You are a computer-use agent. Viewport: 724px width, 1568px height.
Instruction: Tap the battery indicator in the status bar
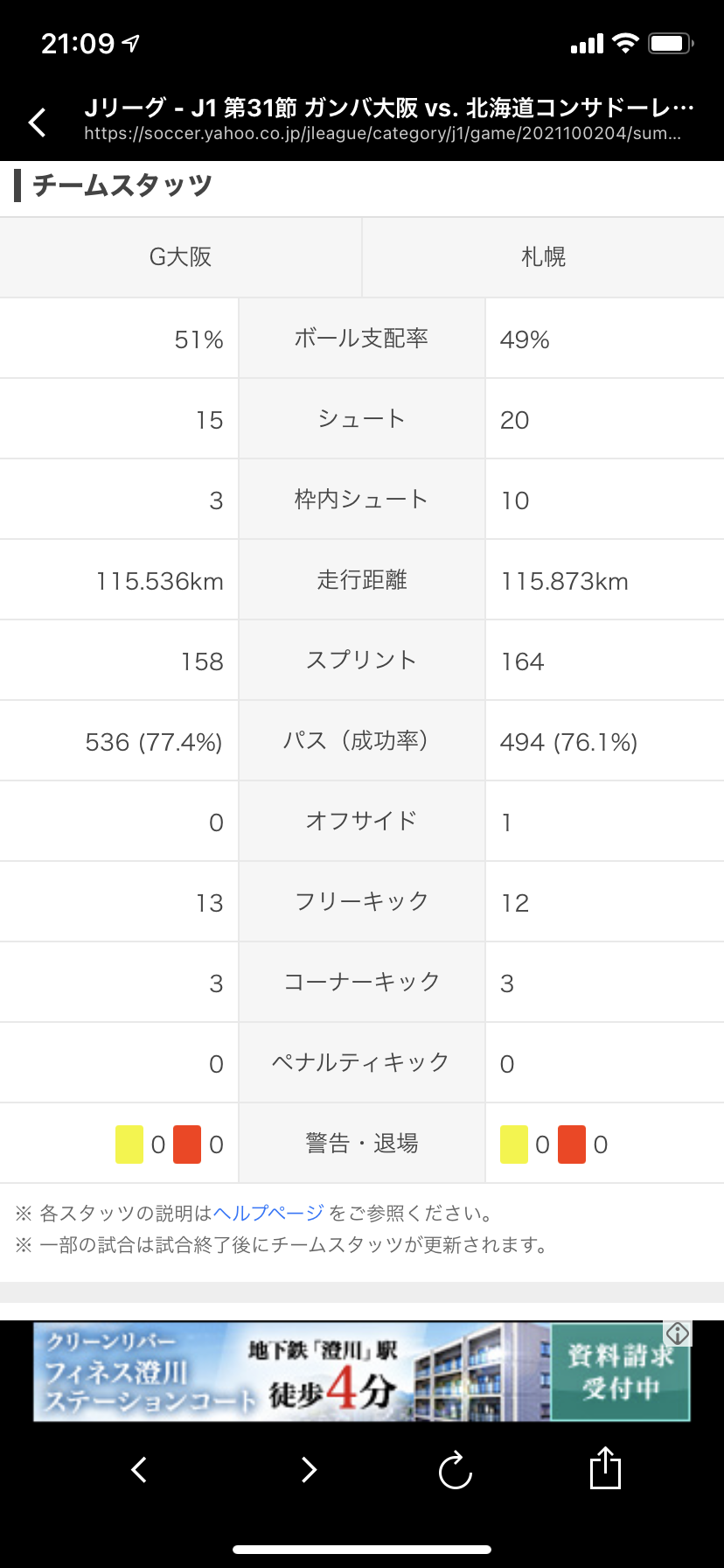point(670,43)
